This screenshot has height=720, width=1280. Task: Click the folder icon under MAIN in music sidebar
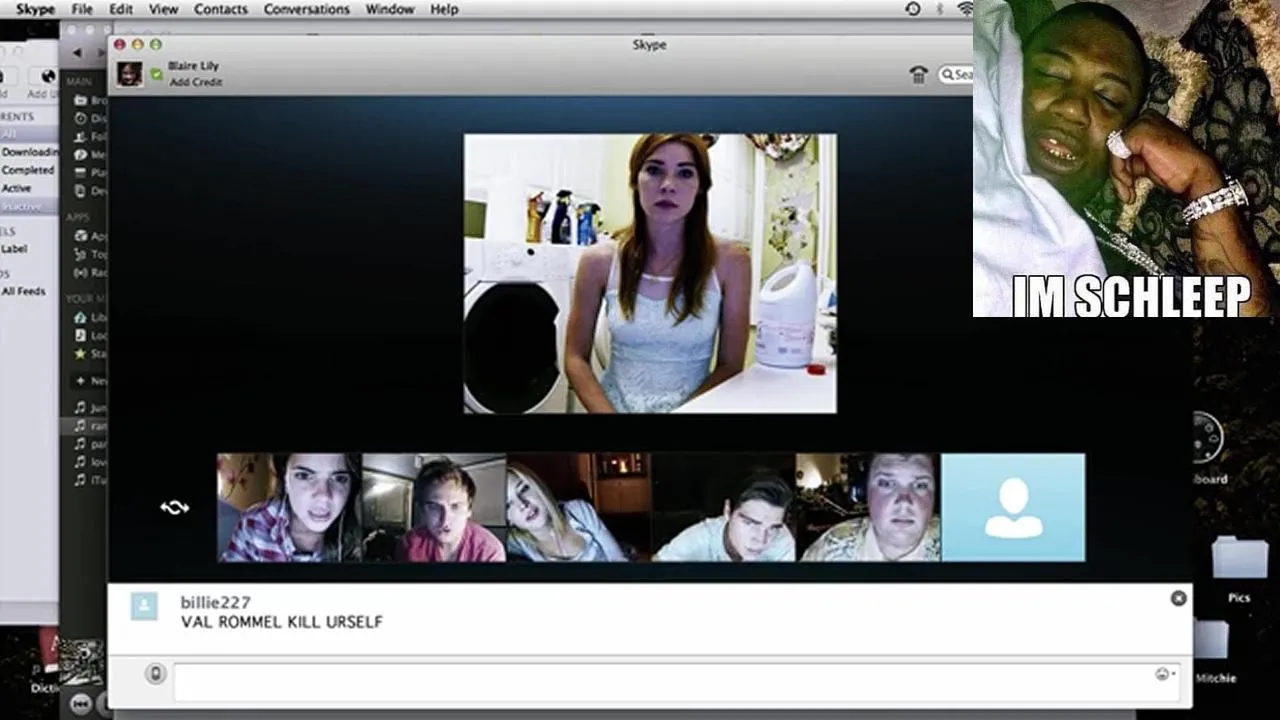click(x=80, y=100)
